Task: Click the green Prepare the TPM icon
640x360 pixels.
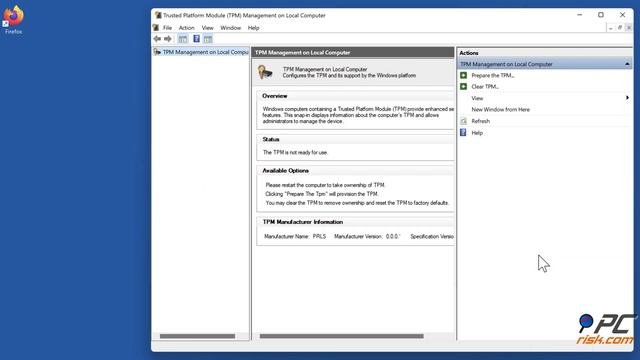Action: click(463, 75)
